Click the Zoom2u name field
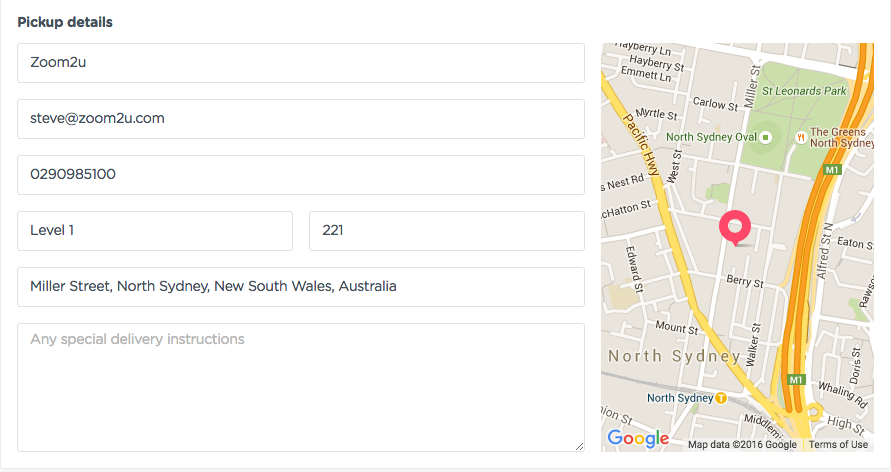Image resolution: width=891 pixels, height=472 pixels. click(x=301, y=62)
